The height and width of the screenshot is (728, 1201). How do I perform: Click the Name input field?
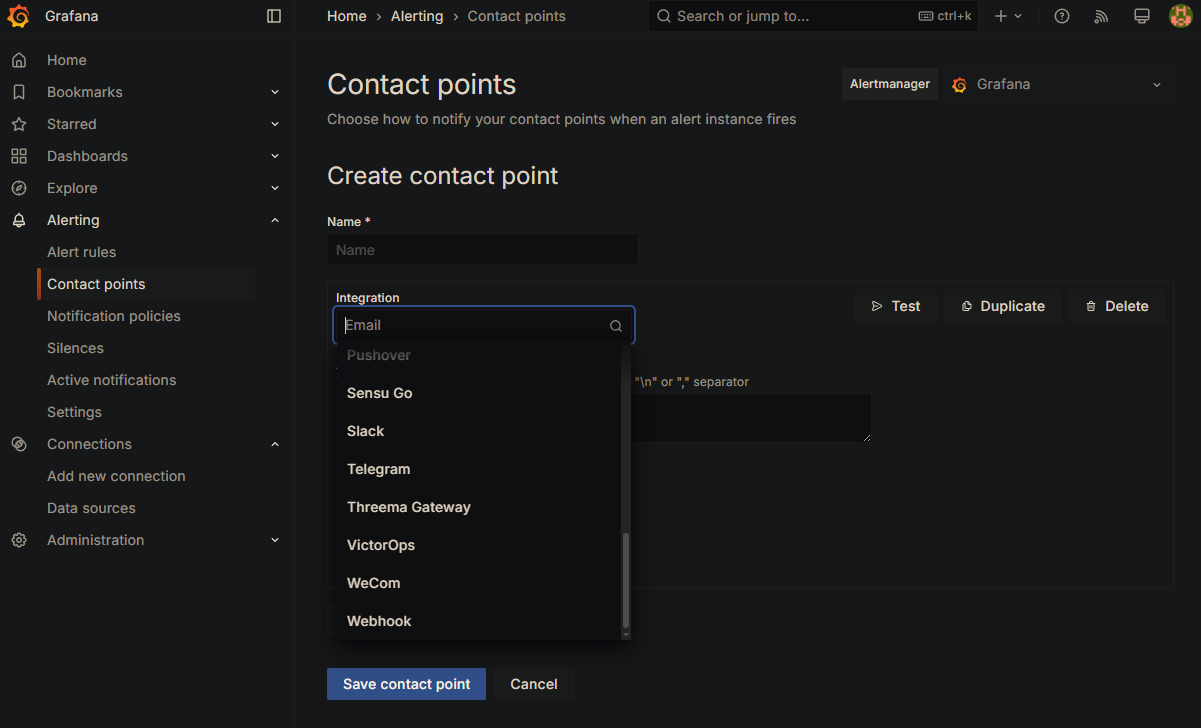coord(482,250)
